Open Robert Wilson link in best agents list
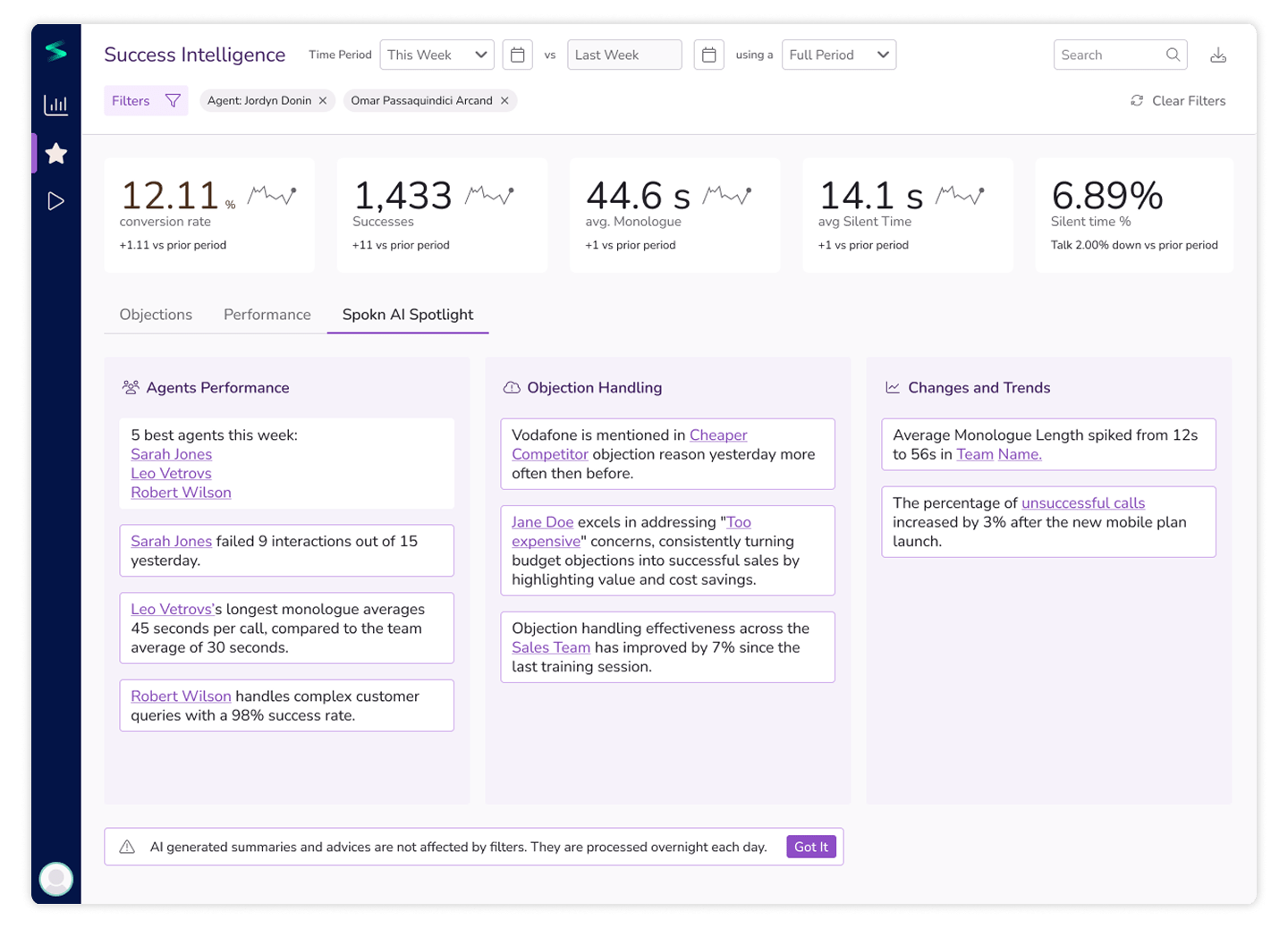1288x928 pixels. 181,493
